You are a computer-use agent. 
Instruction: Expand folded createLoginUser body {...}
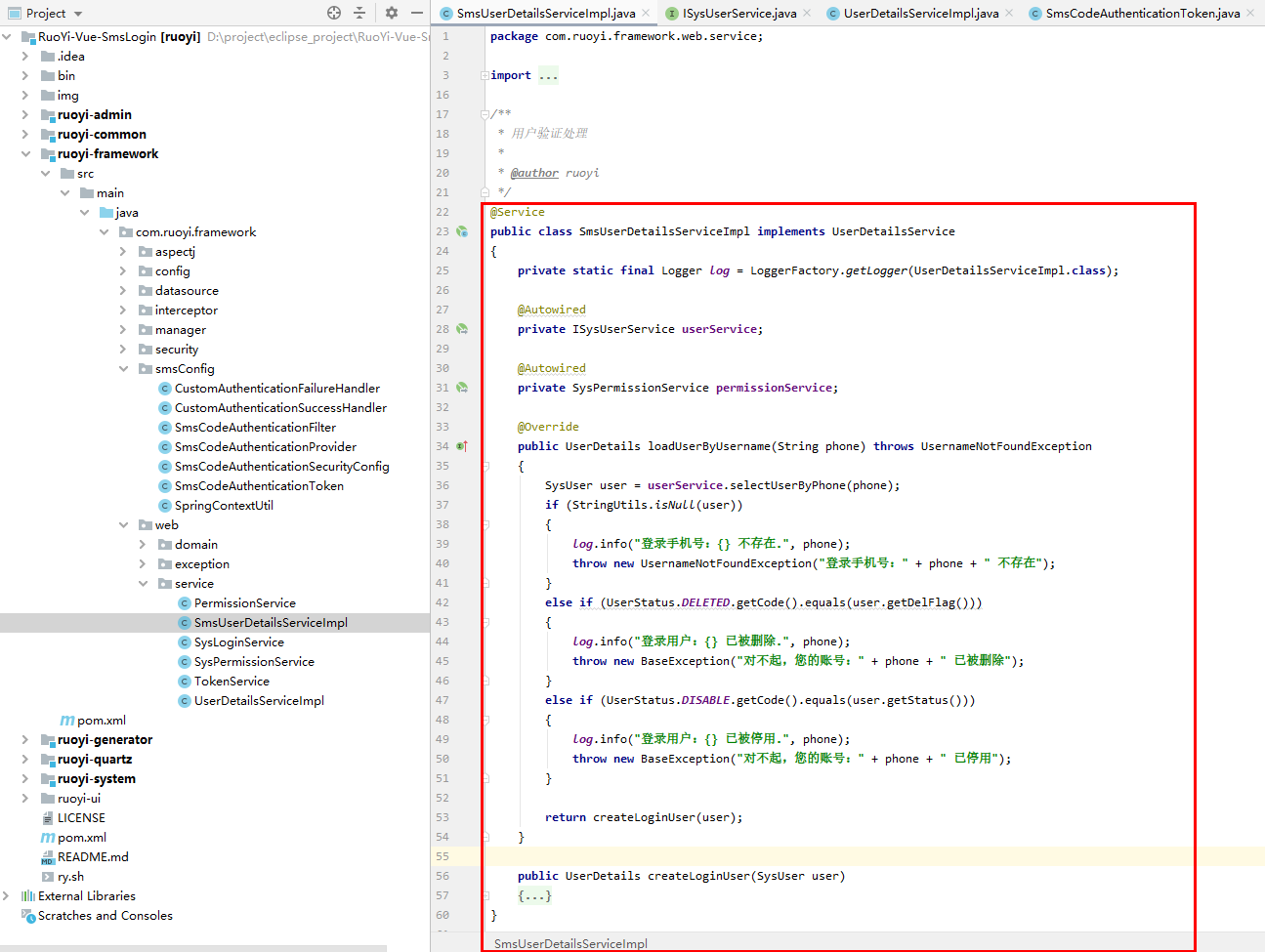click(534, 895)
